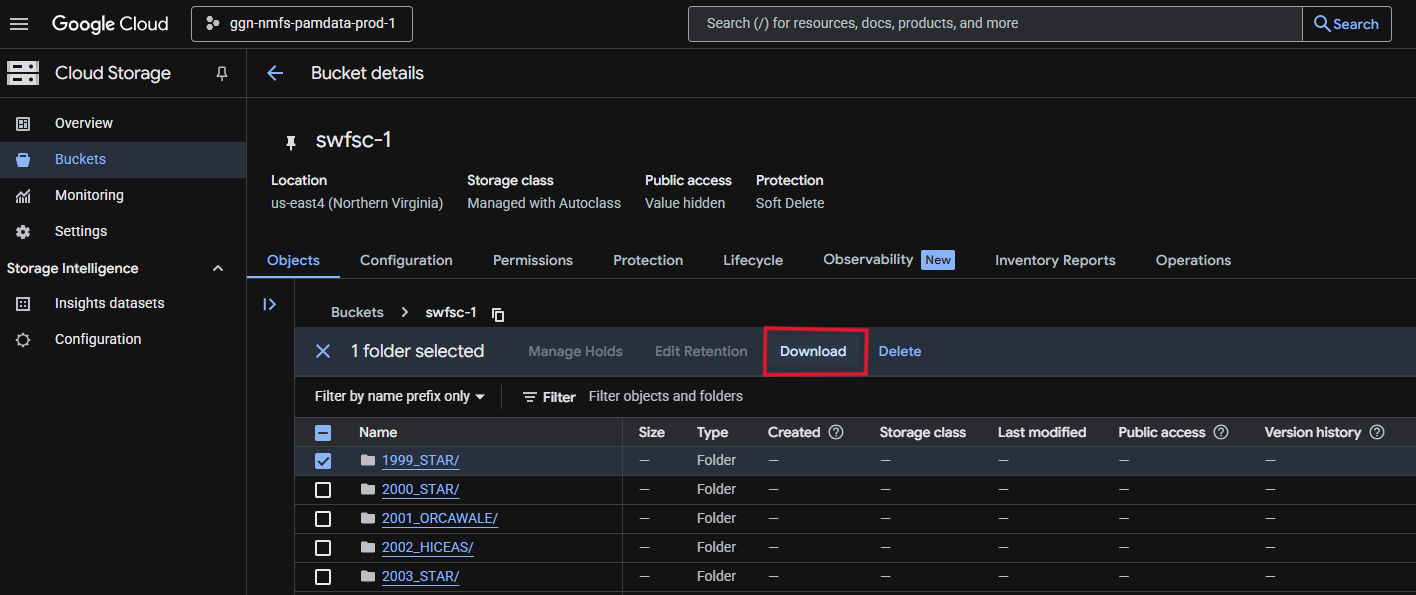Pin the Cloud Storage product
Screen dimensions: 1416x595
pos(222,73)
